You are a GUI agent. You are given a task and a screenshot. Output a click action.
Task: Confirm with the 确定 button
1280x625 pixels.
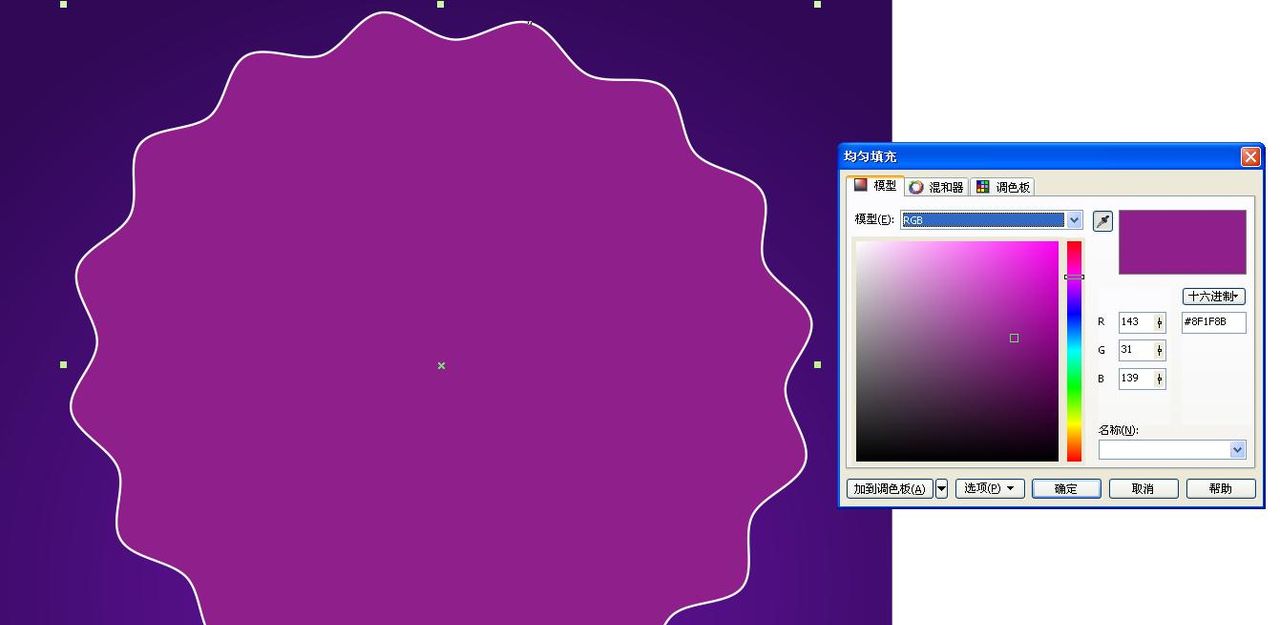[1066, 488]
